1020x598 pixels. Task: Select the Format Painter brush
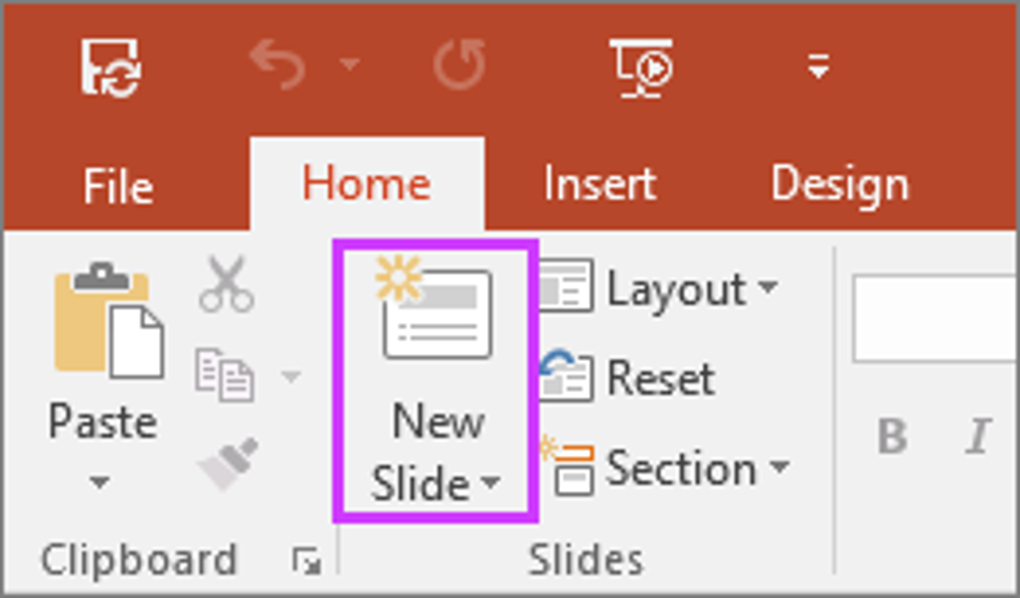228,463
